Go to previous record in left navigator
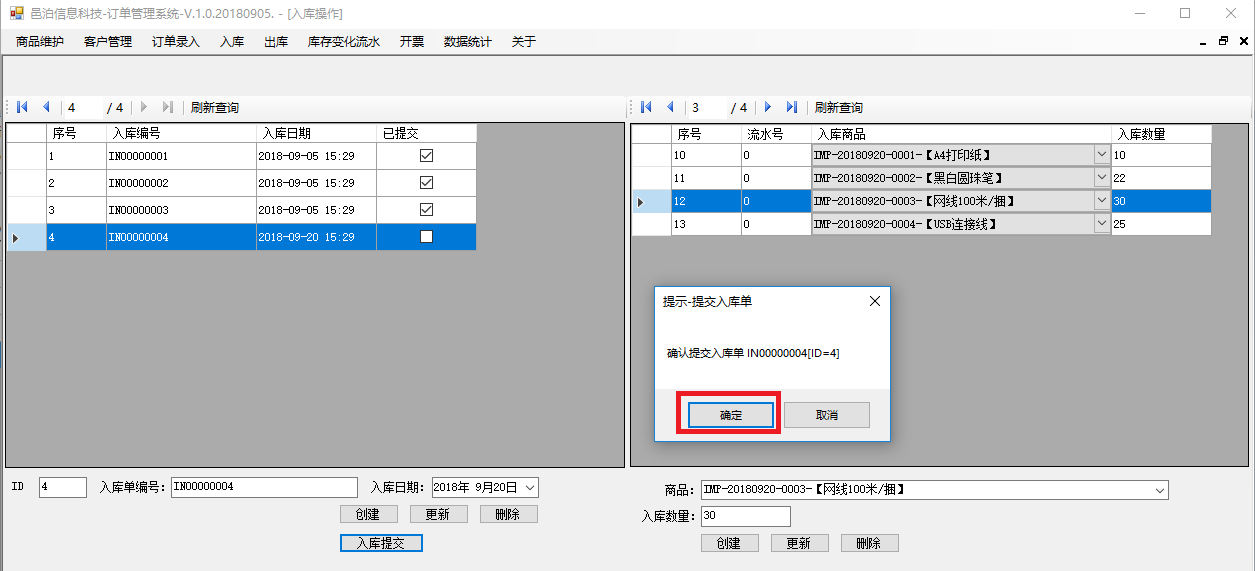 point(45,107)
